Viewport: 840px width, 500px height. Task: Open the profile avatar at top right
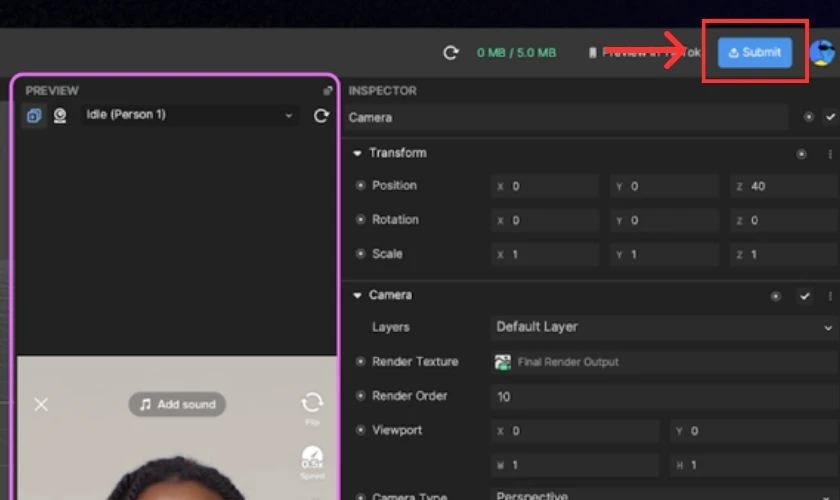pyautogui.click(x=822, y=53)
